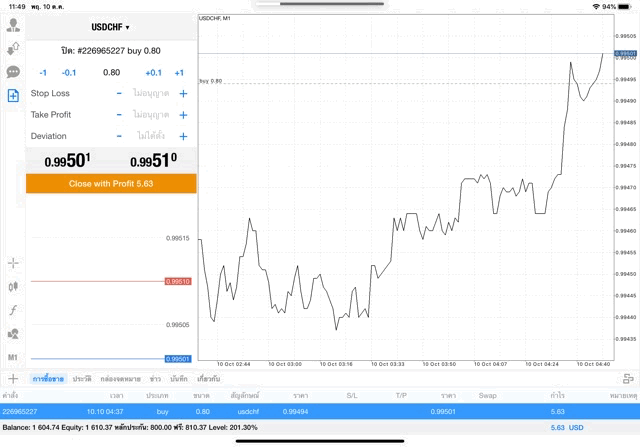Change the M1 timeframe in sidebar
Image resolution: width=640 pixels, height=447 pixels.
(x=13, y=358)
